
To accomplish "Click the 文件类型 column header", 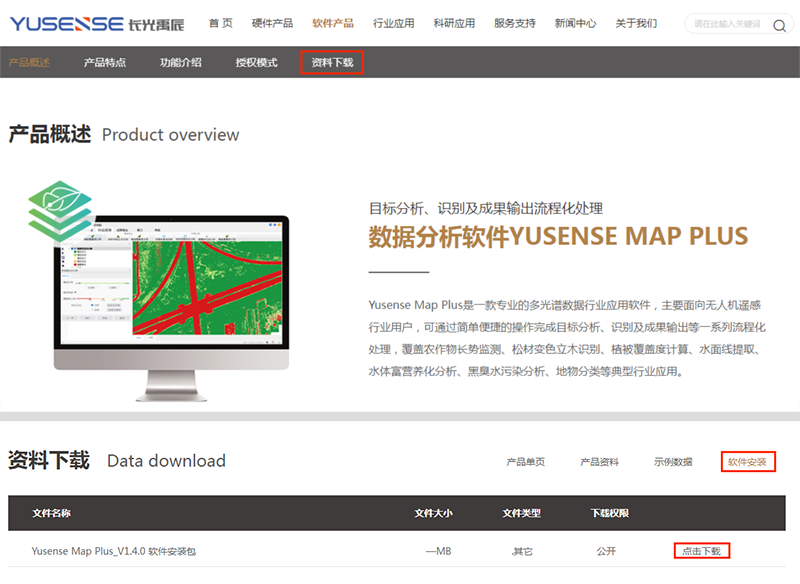I will (521, 513).
